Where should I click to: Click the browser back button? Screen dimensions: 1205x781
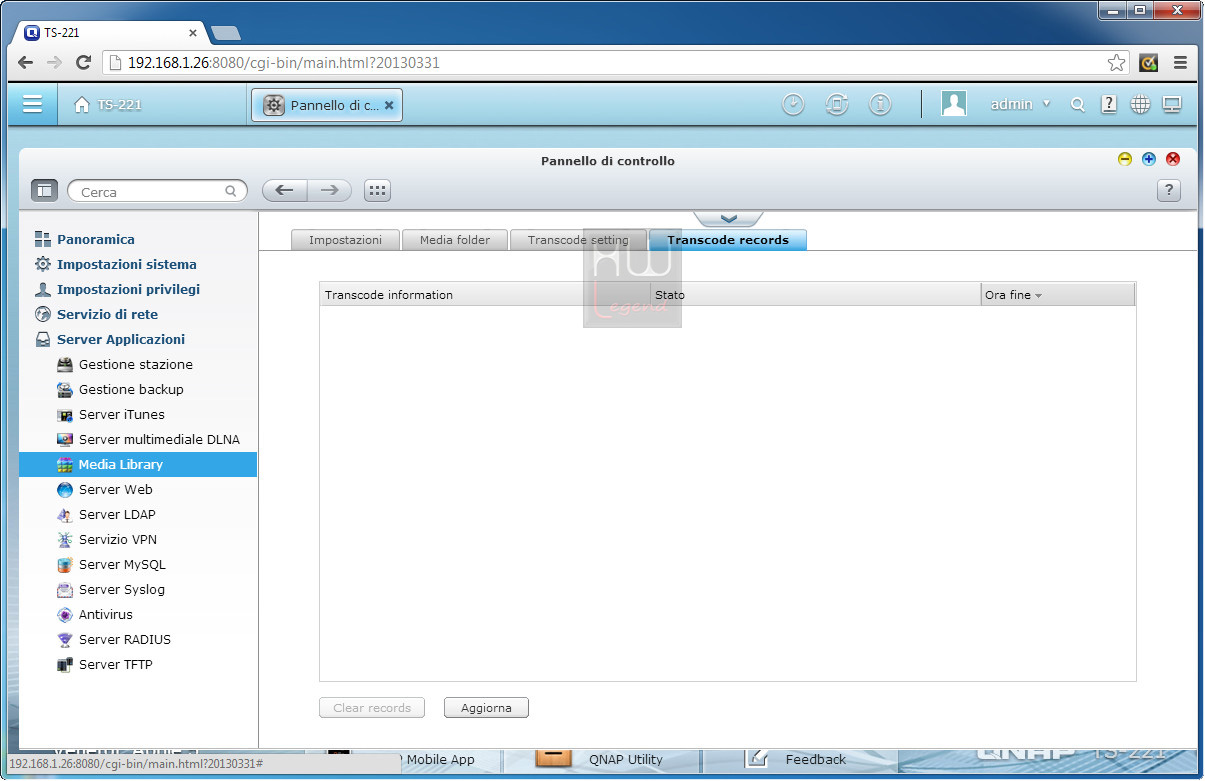[26, 62]
